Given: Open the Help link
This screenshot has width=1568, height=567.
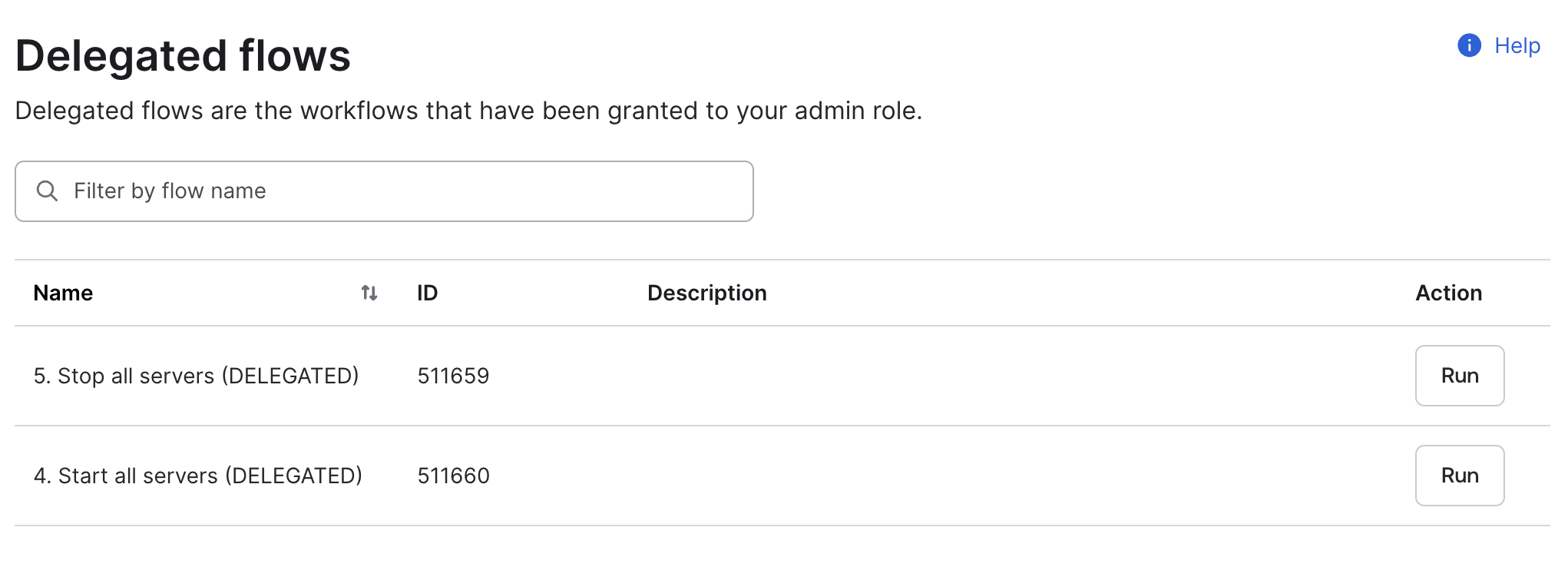Looking at the screenshot, I should pyautogui.click(x=1517, y=46).
